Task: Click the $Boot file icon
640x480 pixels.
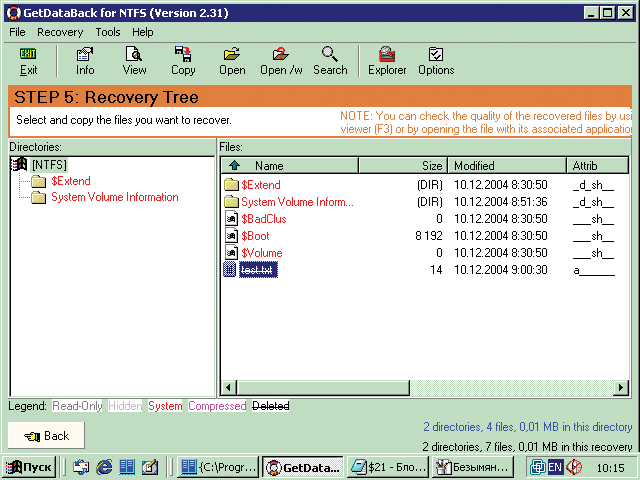Action: pos(231,236)
